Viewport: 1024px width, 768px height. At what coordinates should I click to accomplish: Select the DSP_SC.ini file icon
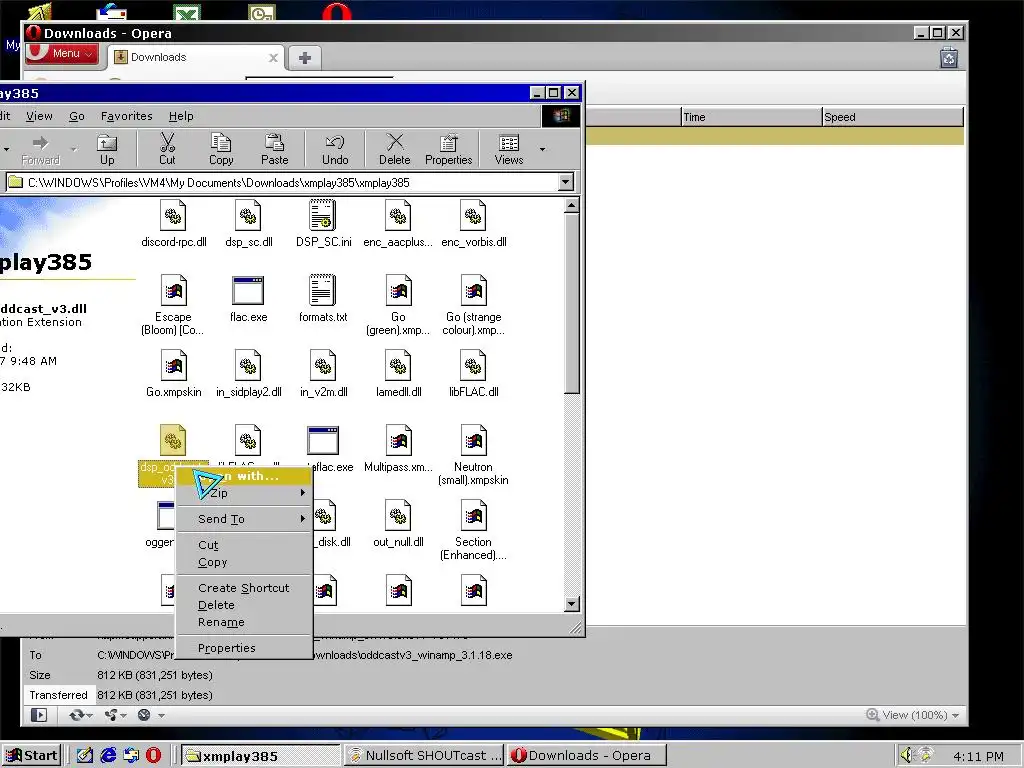point(323,216)
